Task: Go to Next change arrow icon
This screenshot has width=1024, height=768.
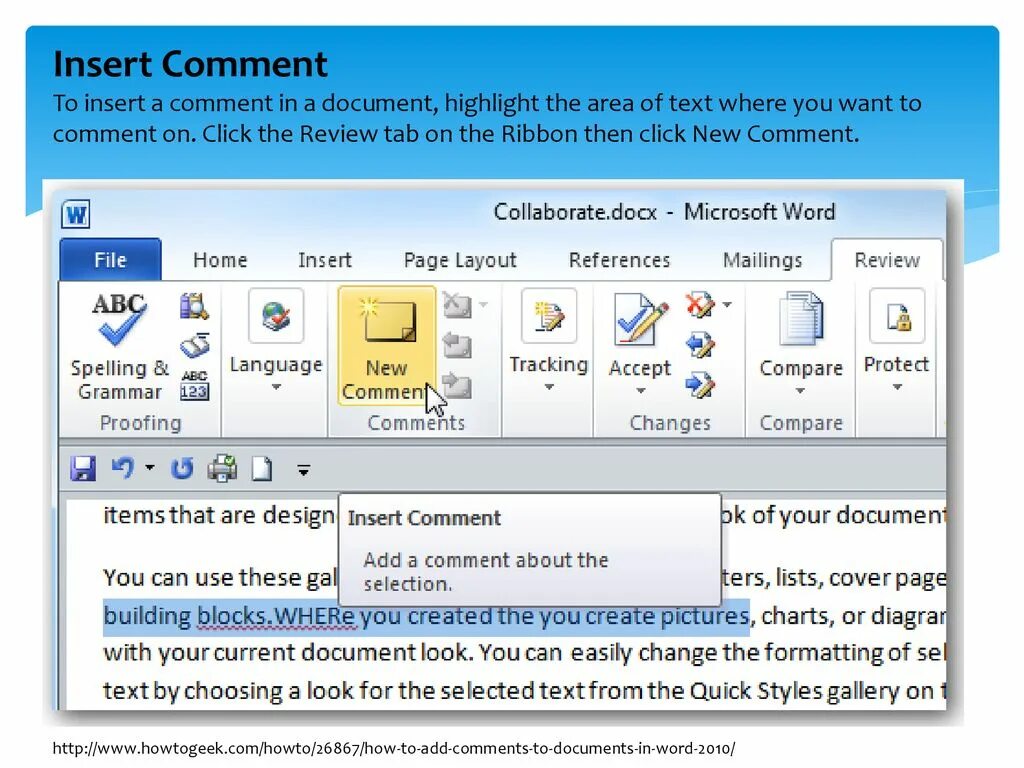Action: [700, 385]
